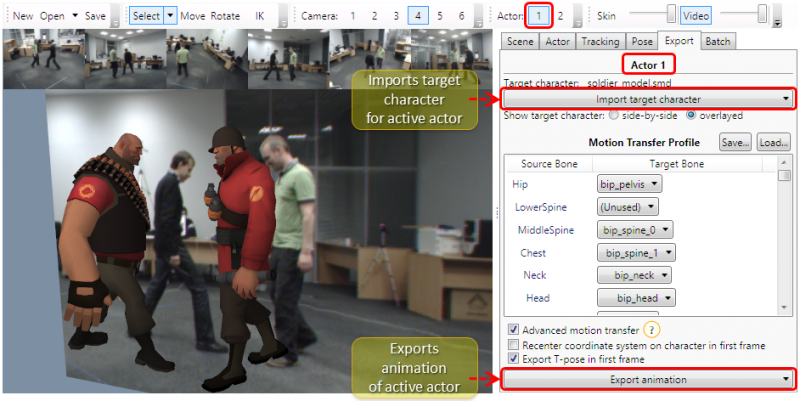Switch to Camera 3
The width and height of the screenshot is (800, 401).
(396, 16)
